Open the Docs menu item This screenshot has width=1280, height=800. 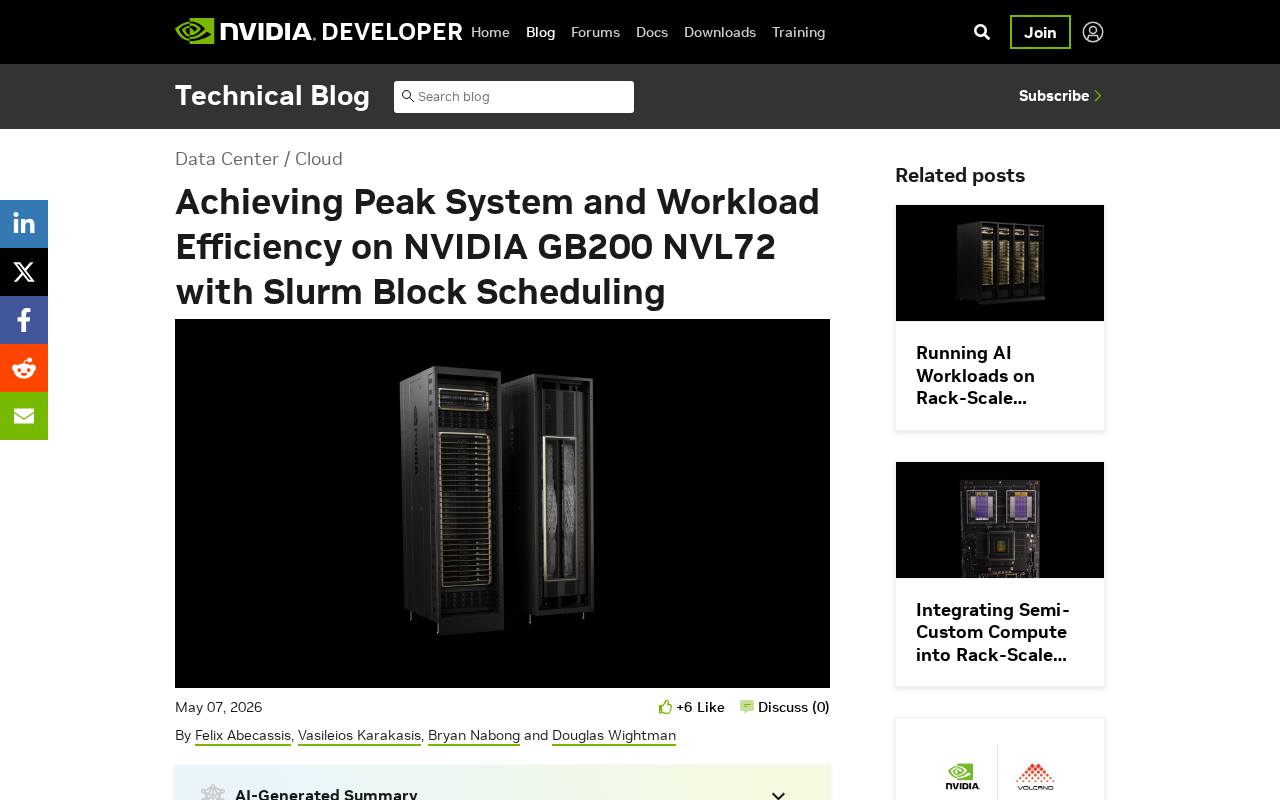pos(652,32)
